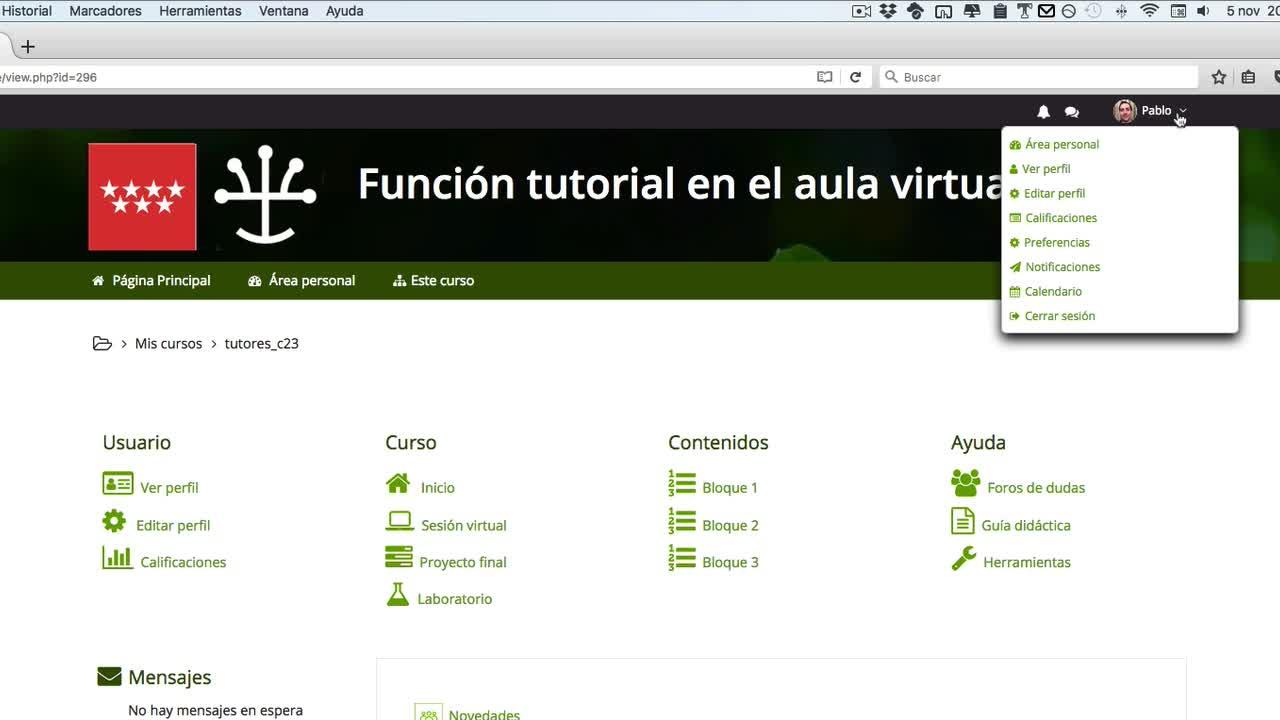Image resolution: width=1280 pixels, height=720 pixels.
Task: Open Calendario from the user menu
Action: 1053,291
